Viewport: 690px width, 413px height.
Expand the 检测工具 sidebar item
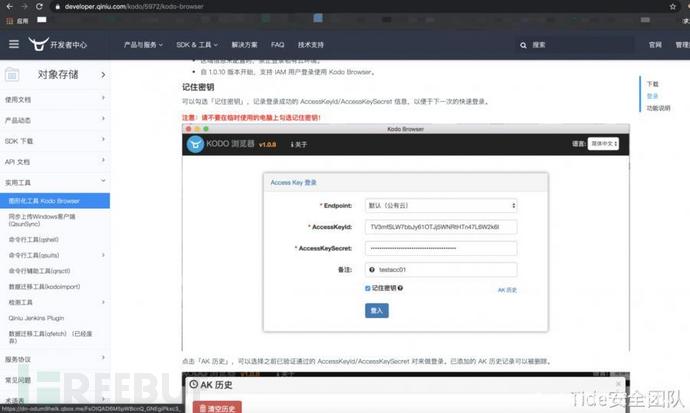(103, 302)
